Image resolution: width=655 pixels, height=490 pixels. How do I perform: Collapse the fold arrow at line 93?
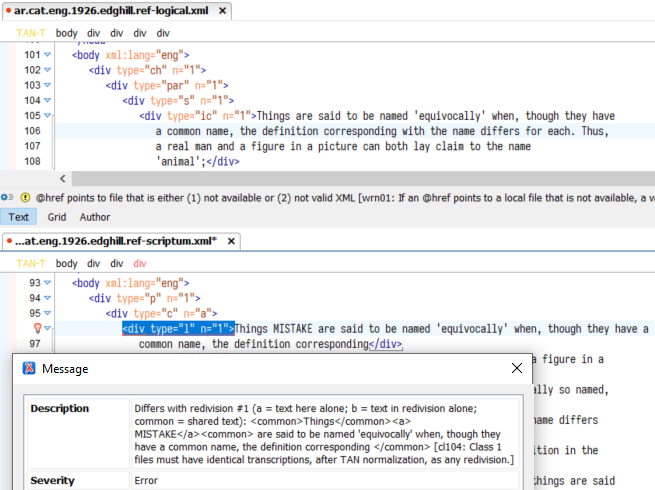click(47, 283)
